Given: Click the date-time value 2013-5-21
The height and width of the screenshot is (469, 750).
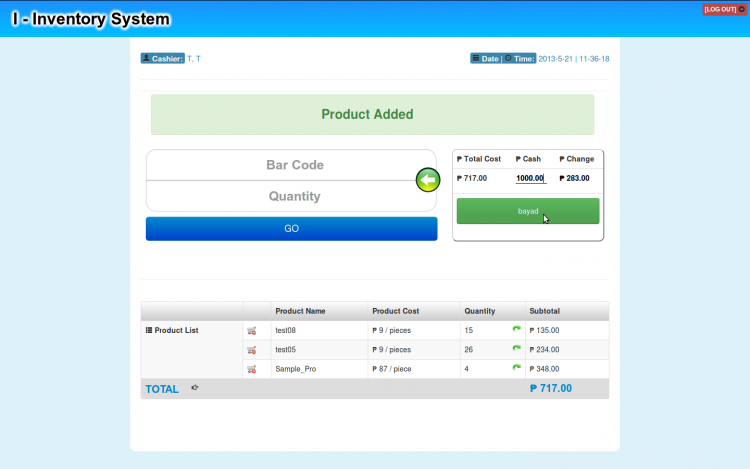Looking at the screenshot, I should tap(555, 59).
